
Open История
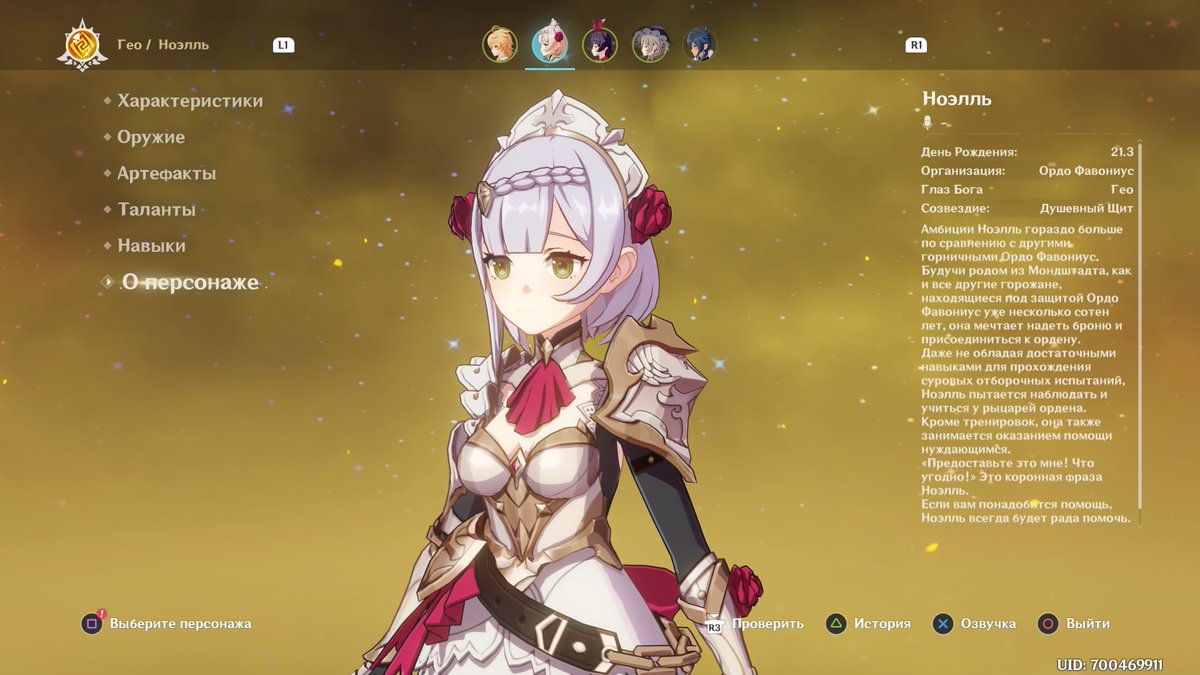[882, 624]
